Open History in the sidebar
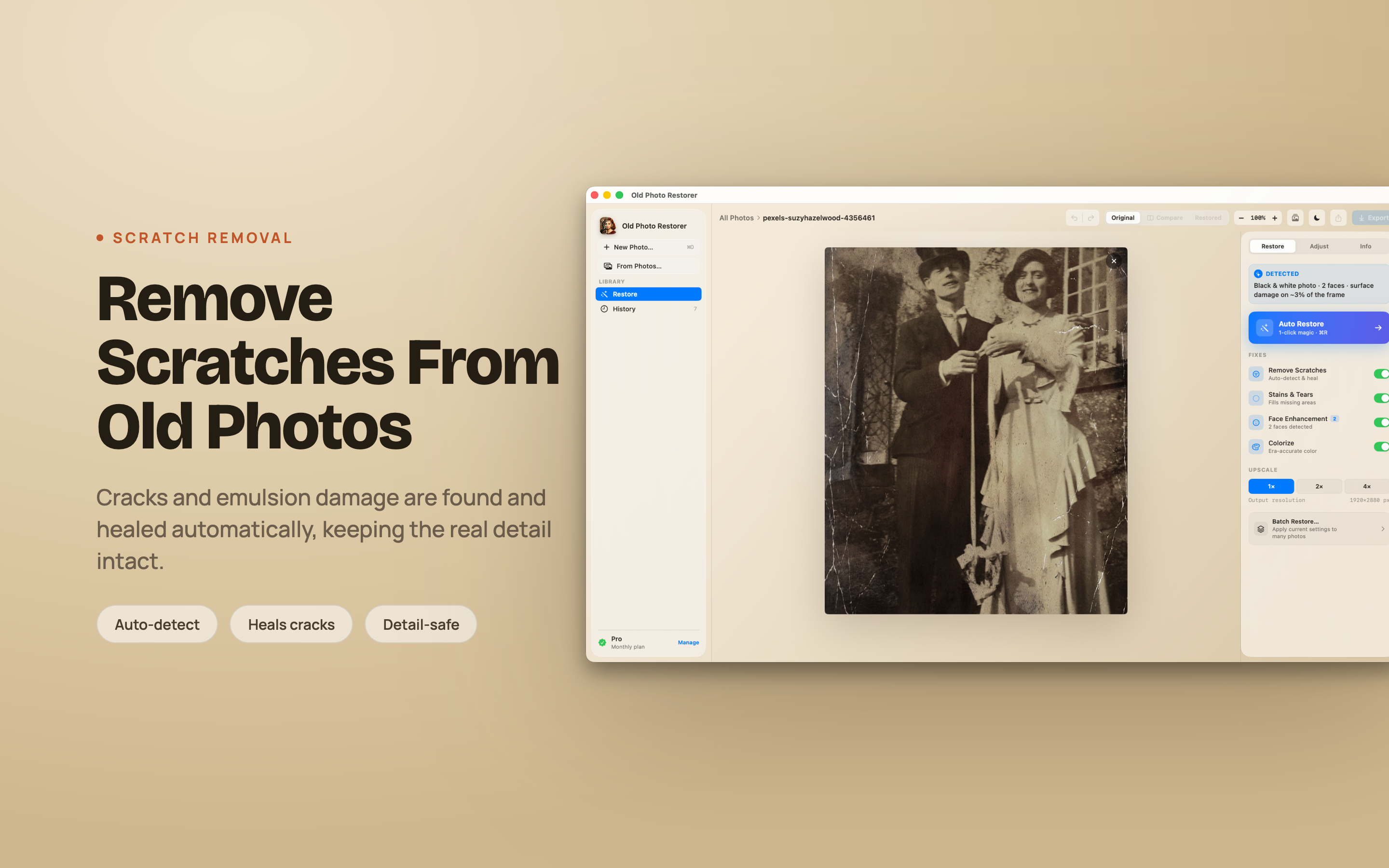 (649, 309)
